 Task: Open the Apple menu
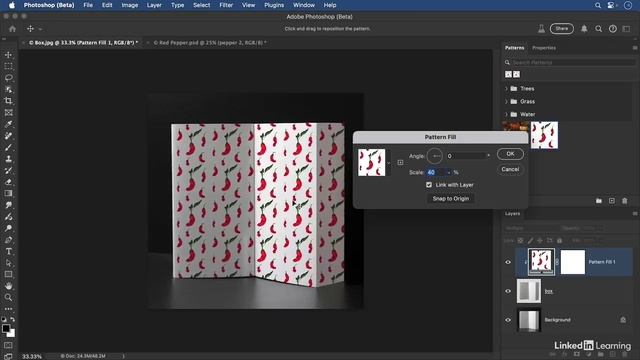12,5
